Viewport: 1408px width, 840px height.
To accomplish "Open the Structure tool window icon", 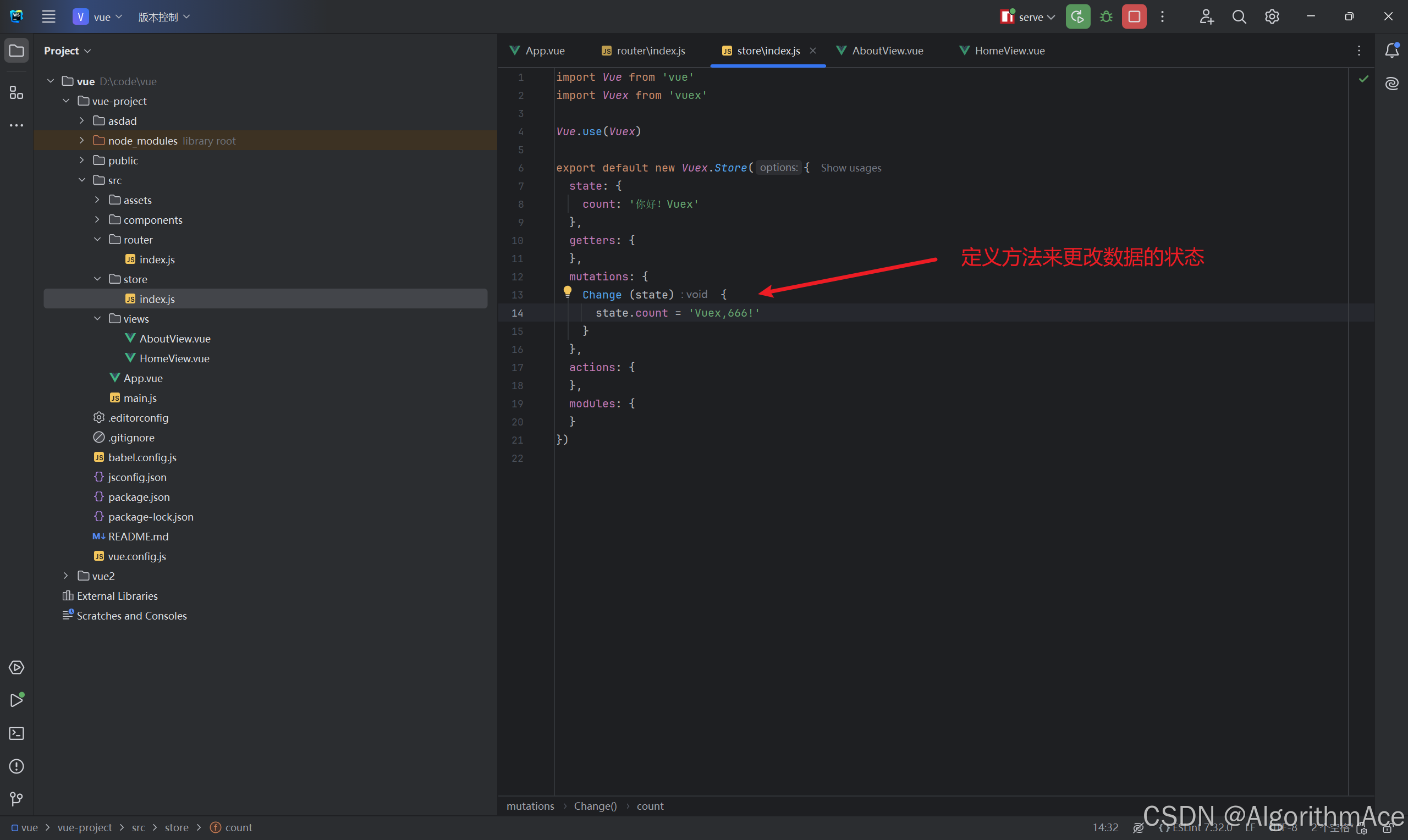I will click(16, 92).
